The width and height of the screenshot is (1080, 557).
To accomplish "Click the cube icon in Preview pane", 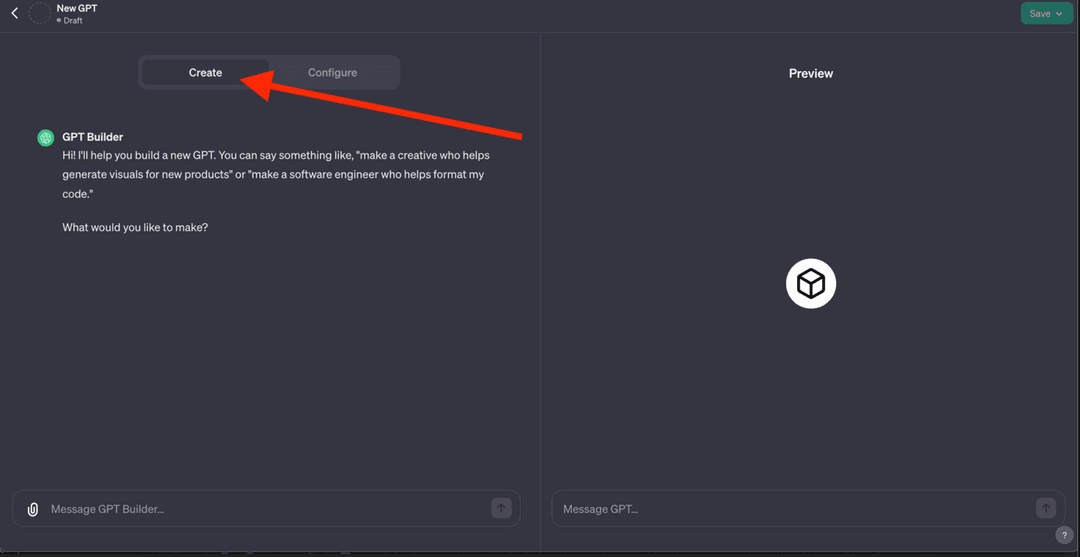I will [810, 285].
